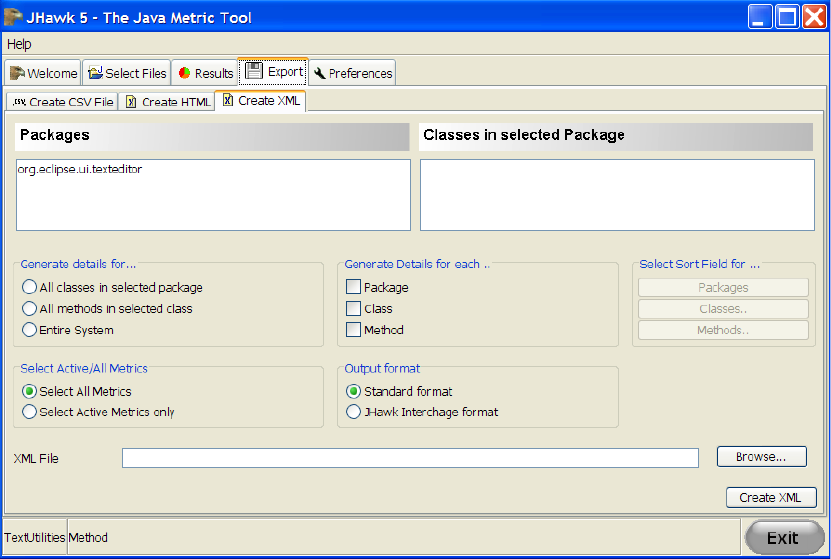
Task: Go to the Results tab
Action: pyautogui.click(x=205, y=73)
